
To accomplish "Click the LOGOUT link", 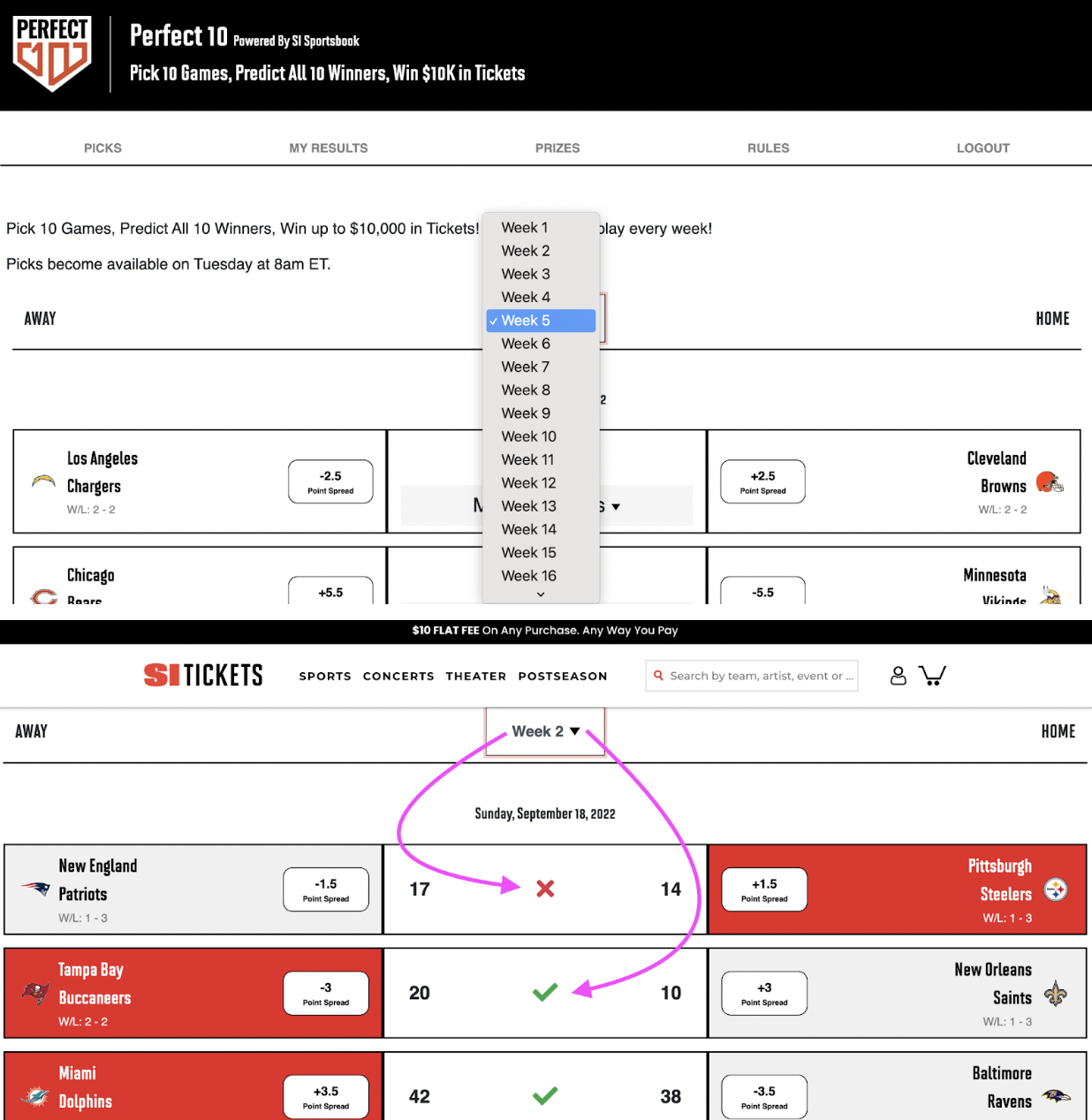I will click(983, 148).
